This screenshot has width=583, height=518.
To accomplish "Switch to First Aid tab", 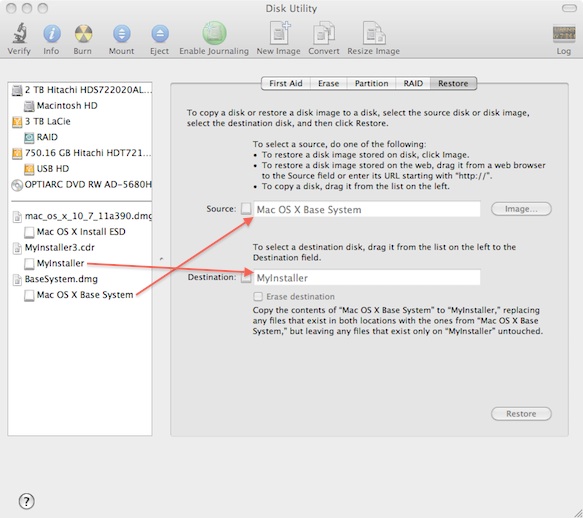I will [286, 83].
